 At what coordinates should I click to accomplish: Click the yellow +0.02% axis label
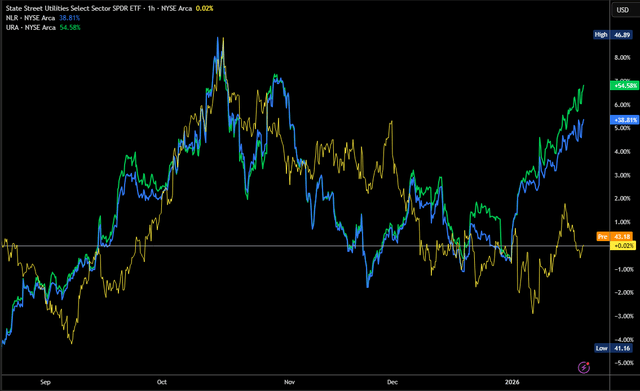click(x=623, y=246)
